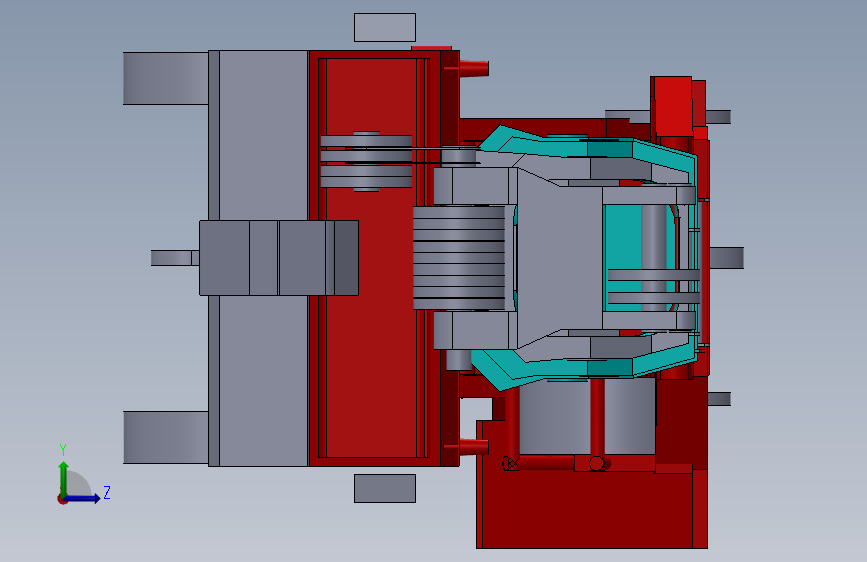Select the thin shaft stub on far left
The height and width of the screenshot is (562, 867).
[x=175, y=258]
